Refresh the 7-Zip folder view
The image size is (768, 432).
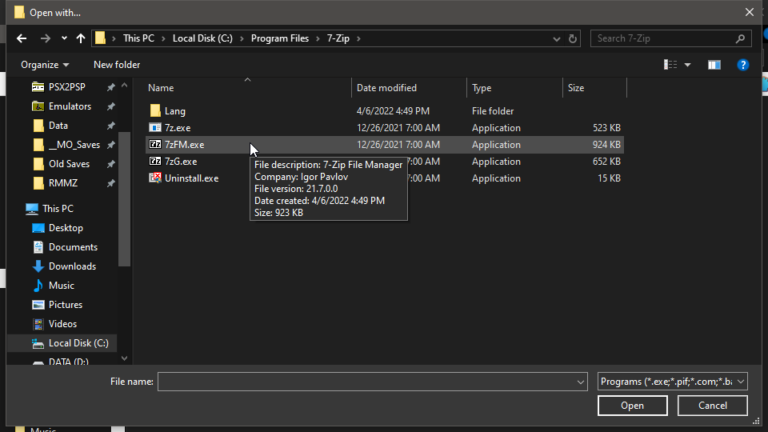tap(573, 38)
